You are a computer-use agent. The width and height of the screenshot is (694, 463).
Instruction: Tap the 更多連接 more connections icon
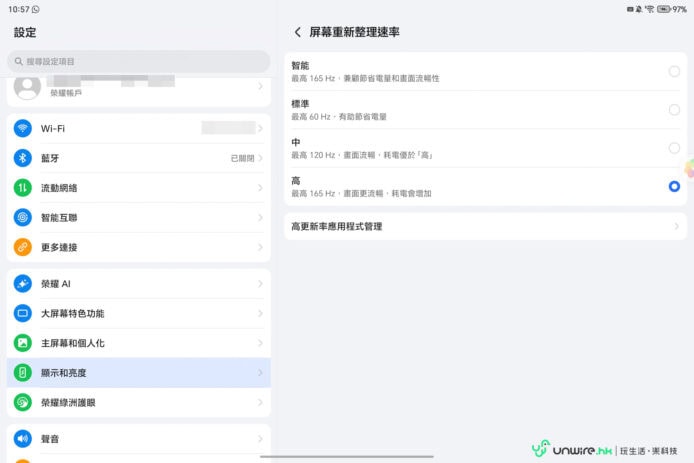23,247
